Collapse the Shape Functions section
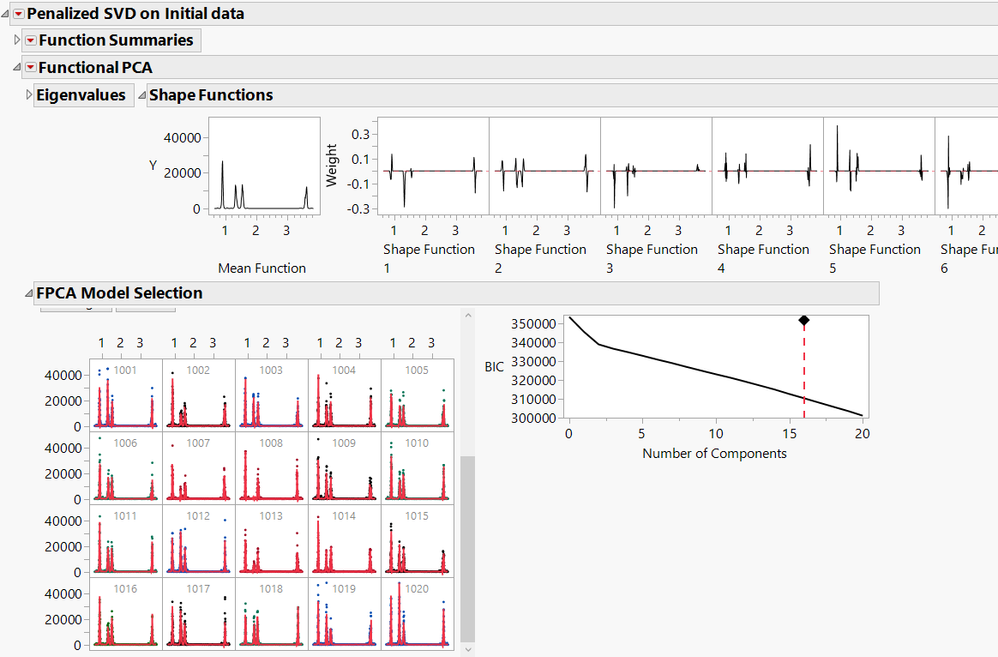Viewport: 998px width, 657px height. click(143, 95)
